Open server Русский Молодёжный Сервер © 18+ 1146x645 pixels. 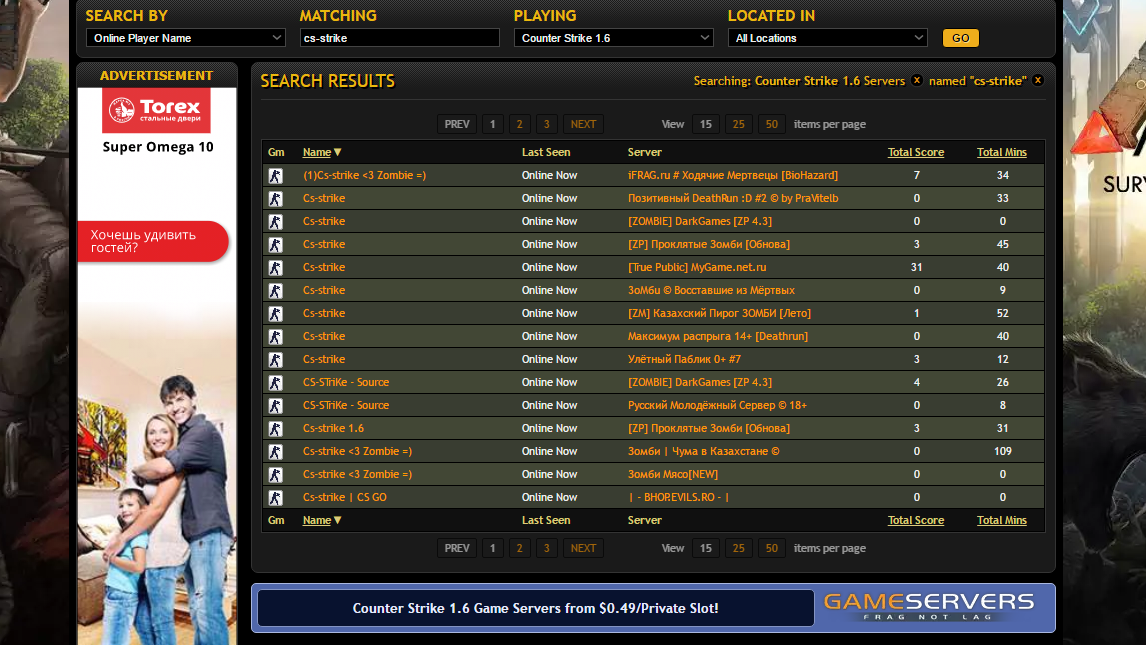point(717,405)
